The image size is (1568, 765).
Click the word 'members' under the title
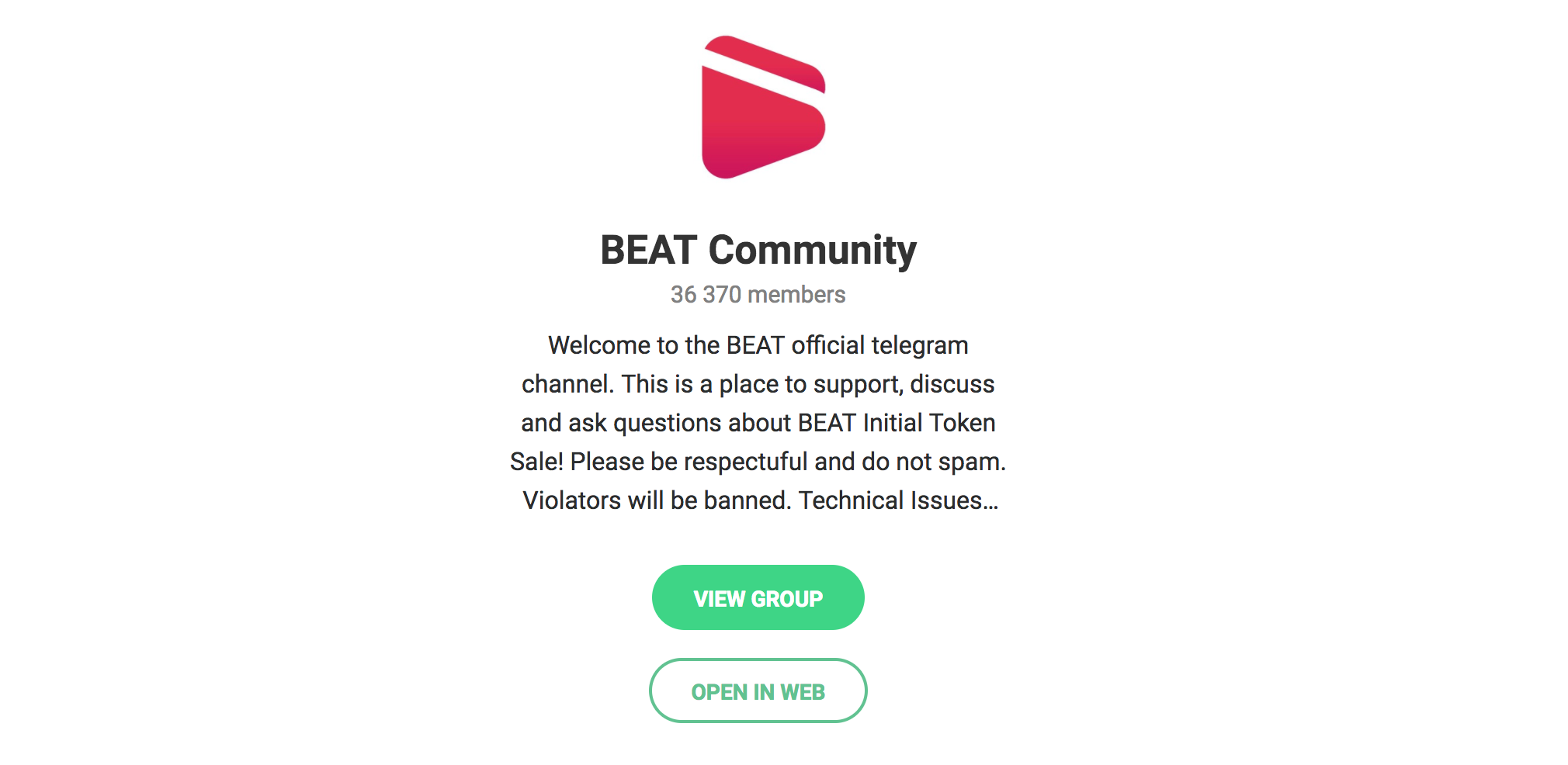pos(796,295)
